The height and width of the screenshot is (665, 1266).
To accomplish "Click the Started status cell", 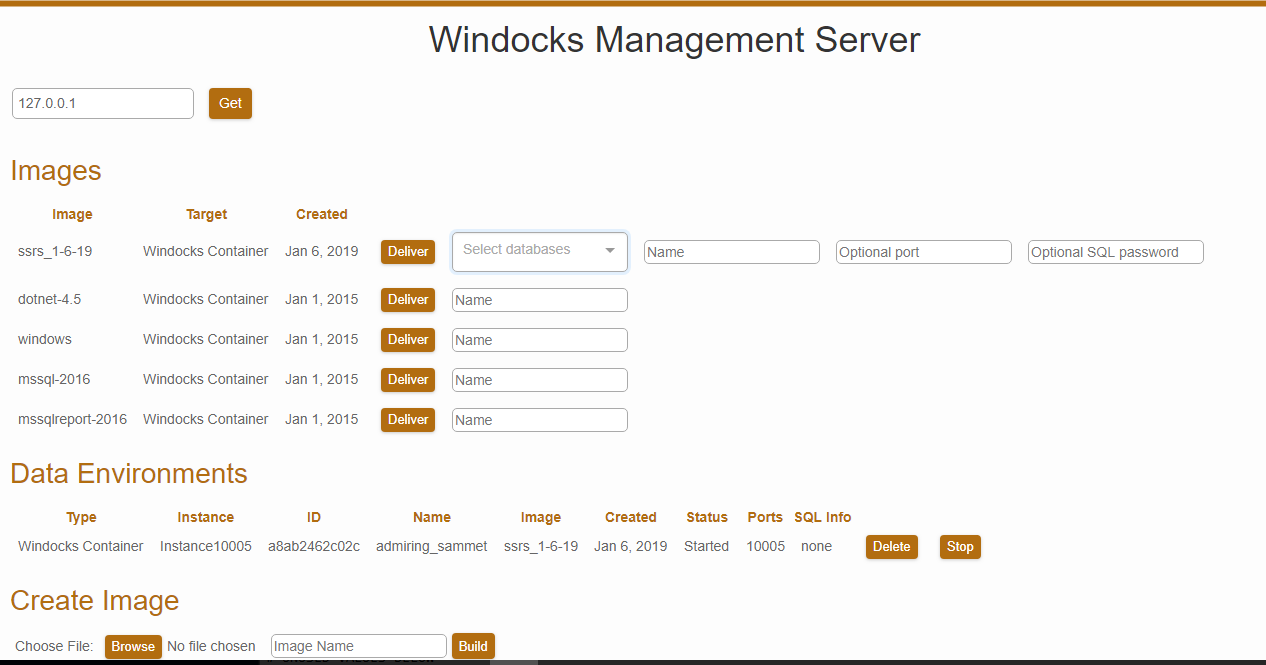I will pos(707,546).
